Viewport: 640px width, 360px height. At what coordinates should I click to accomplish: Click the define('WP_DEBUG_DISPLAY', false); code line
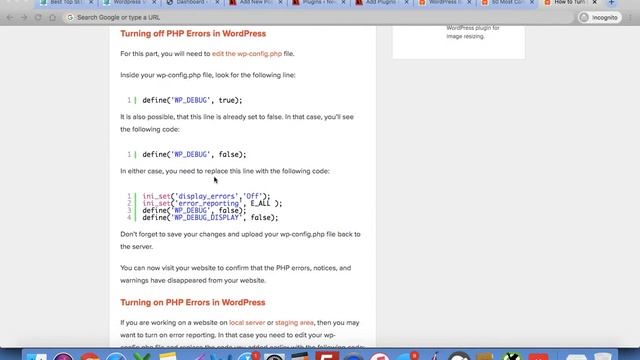coord(210,218)
